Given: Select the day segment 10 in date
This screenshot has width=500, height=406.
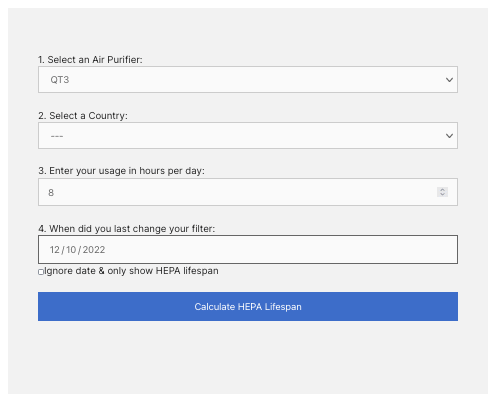Looking at the screenshot, I should click(71, 250).
